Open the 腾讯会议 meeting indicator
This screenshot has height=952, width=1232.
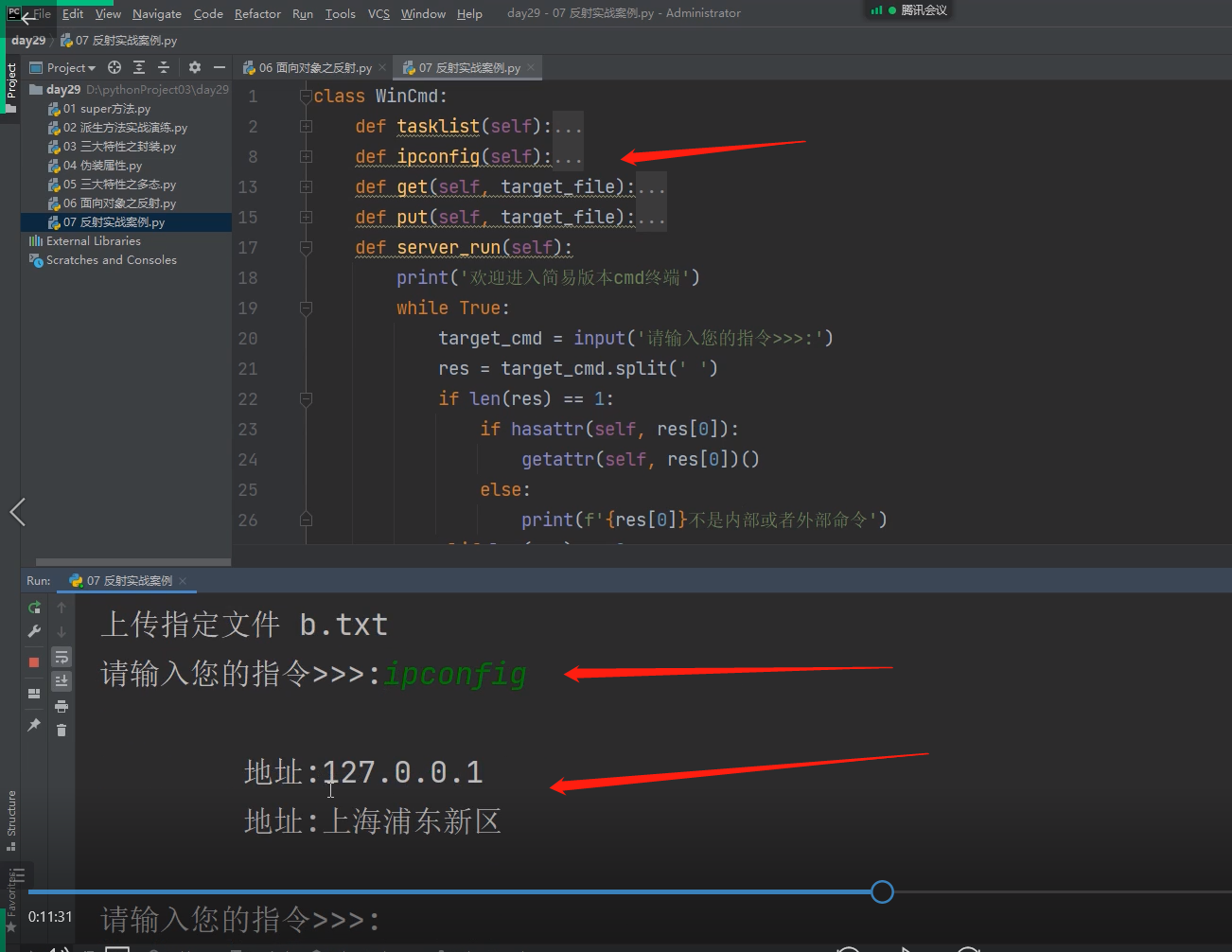[909, 10]
